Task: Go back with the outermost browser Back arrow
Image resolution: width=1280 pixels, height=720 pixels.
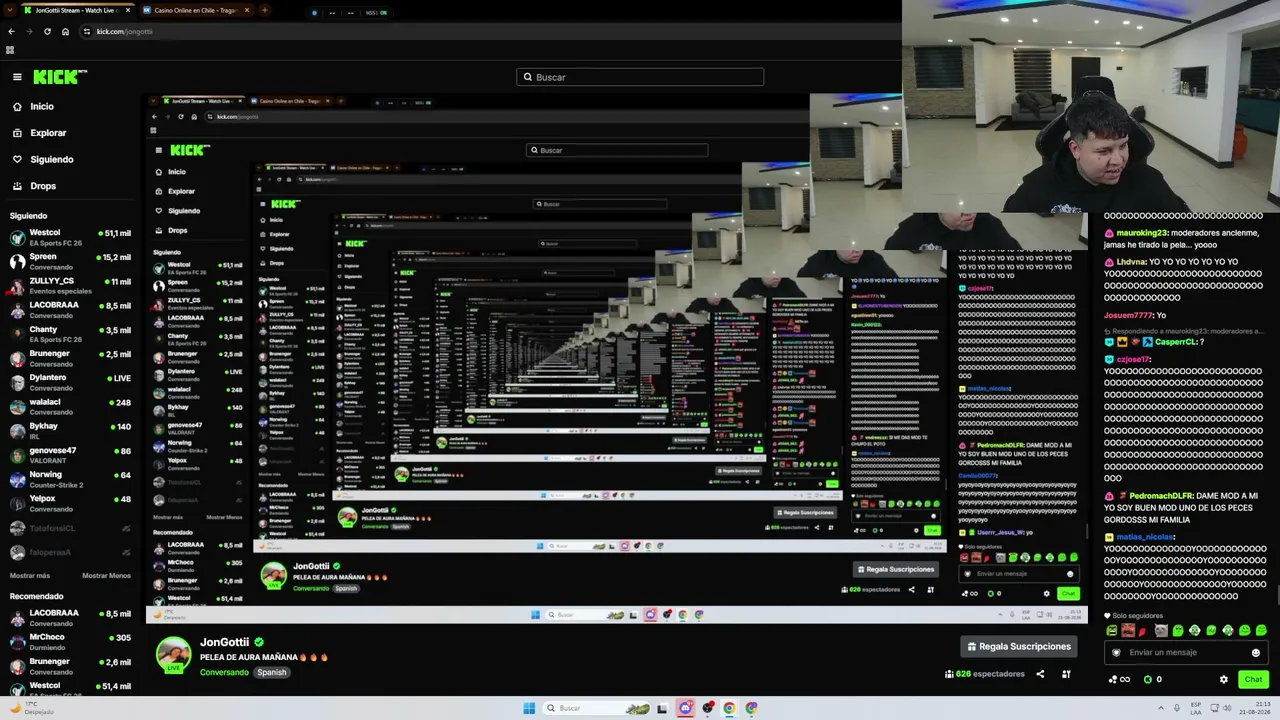Action: [11, 31]
